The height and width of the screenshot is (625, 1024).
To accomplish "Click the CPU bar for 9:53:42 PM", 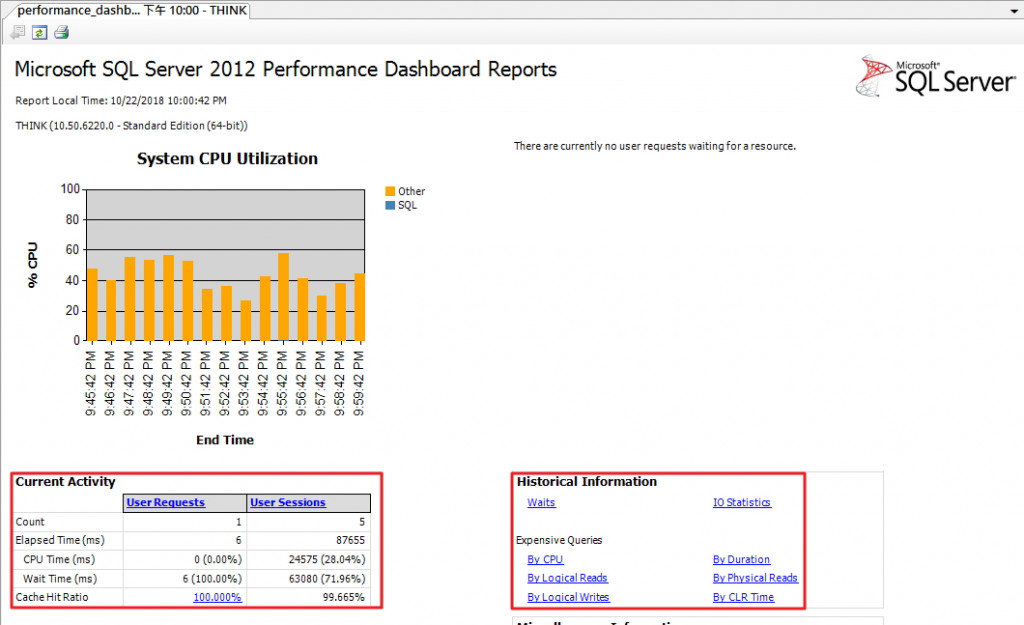I will pyautogui.click(x=246, y=321).
